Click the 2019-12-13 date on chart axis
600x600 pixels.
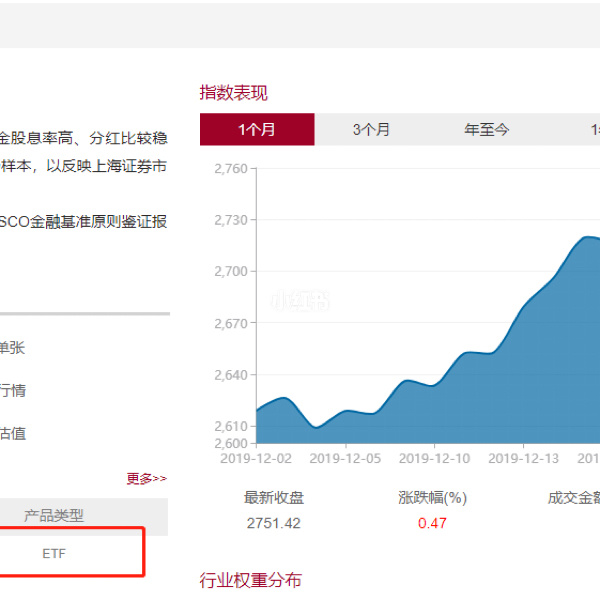click(x=523, y=458)
